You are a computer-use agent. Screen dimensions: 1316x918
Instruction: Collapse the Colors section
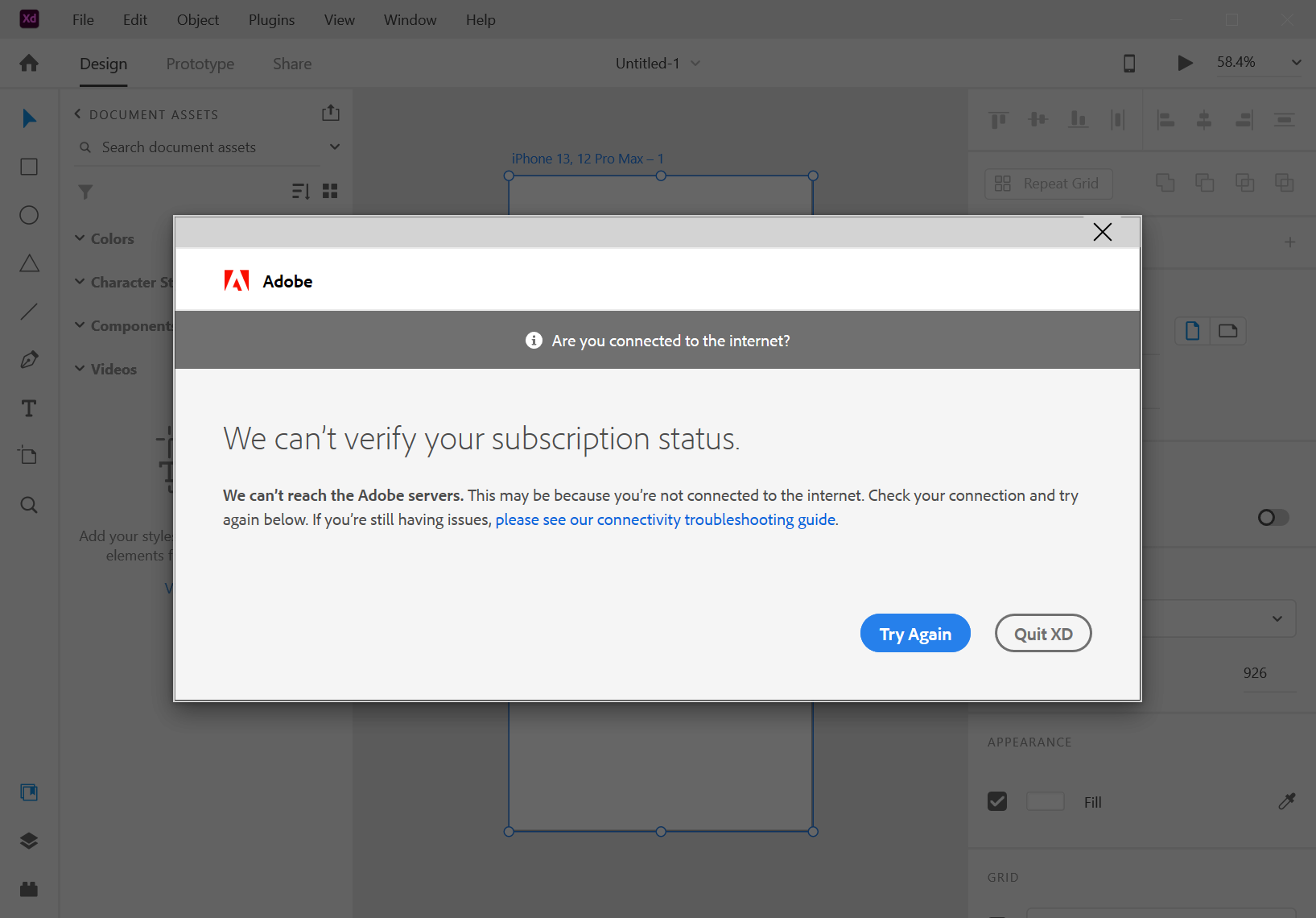coord(79,238)
